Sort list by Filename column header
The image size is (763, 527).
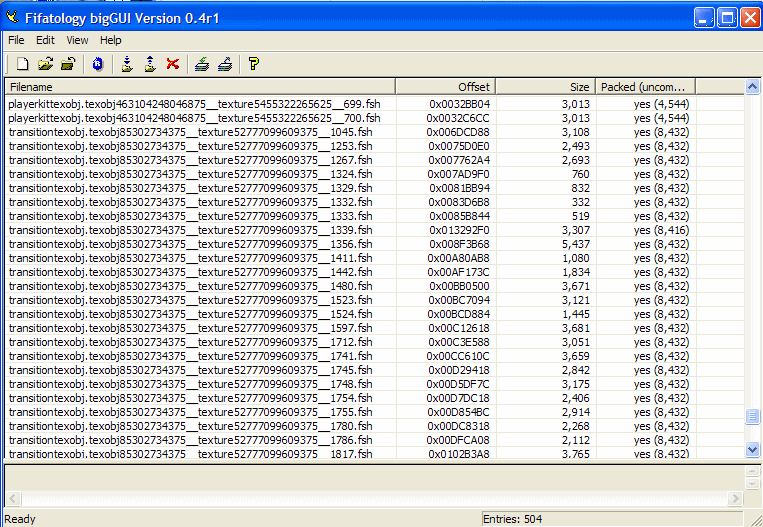click(200, 87)
